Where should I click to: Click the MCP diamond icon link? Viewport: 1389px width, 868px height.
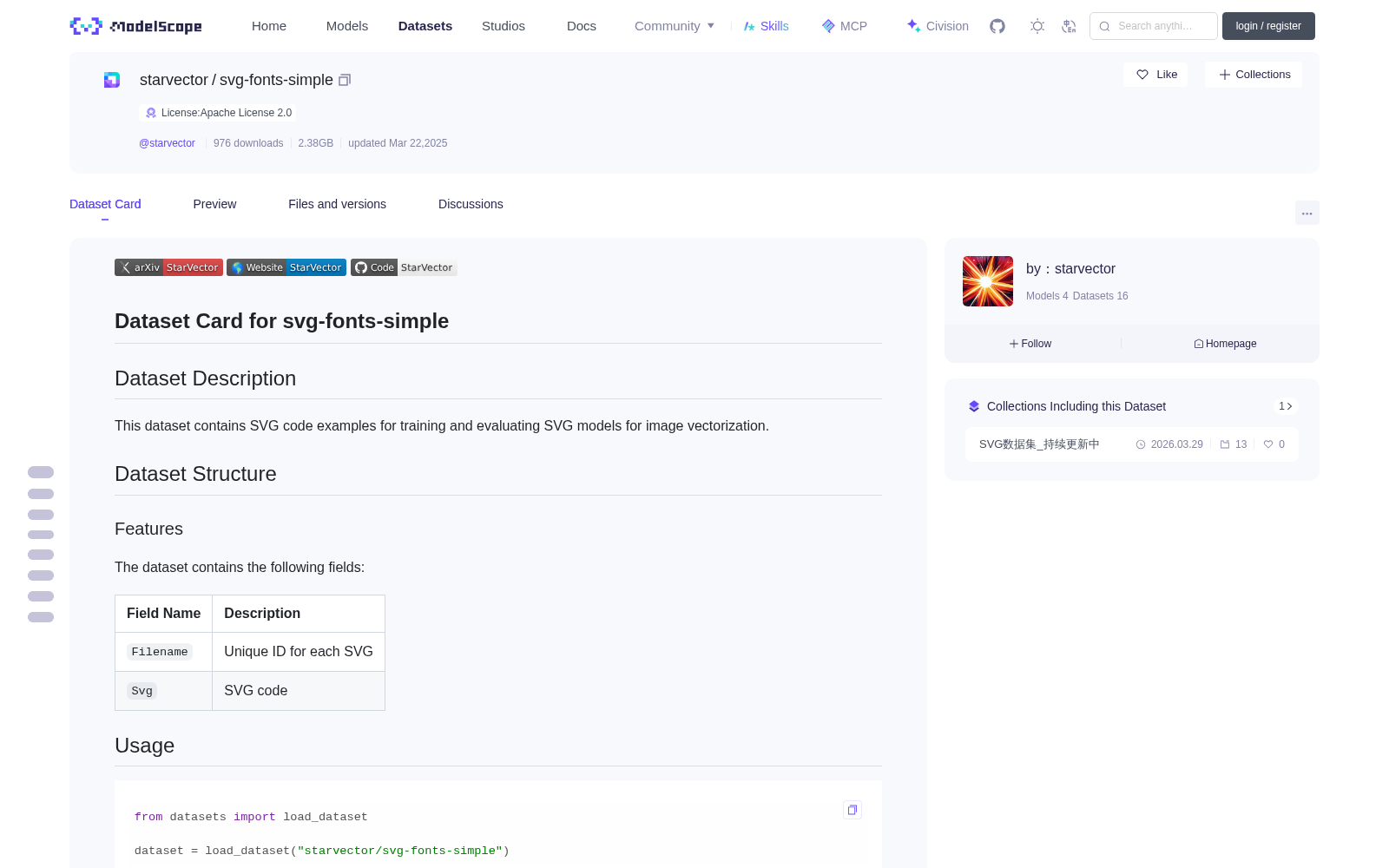click(x=844, y=26)
